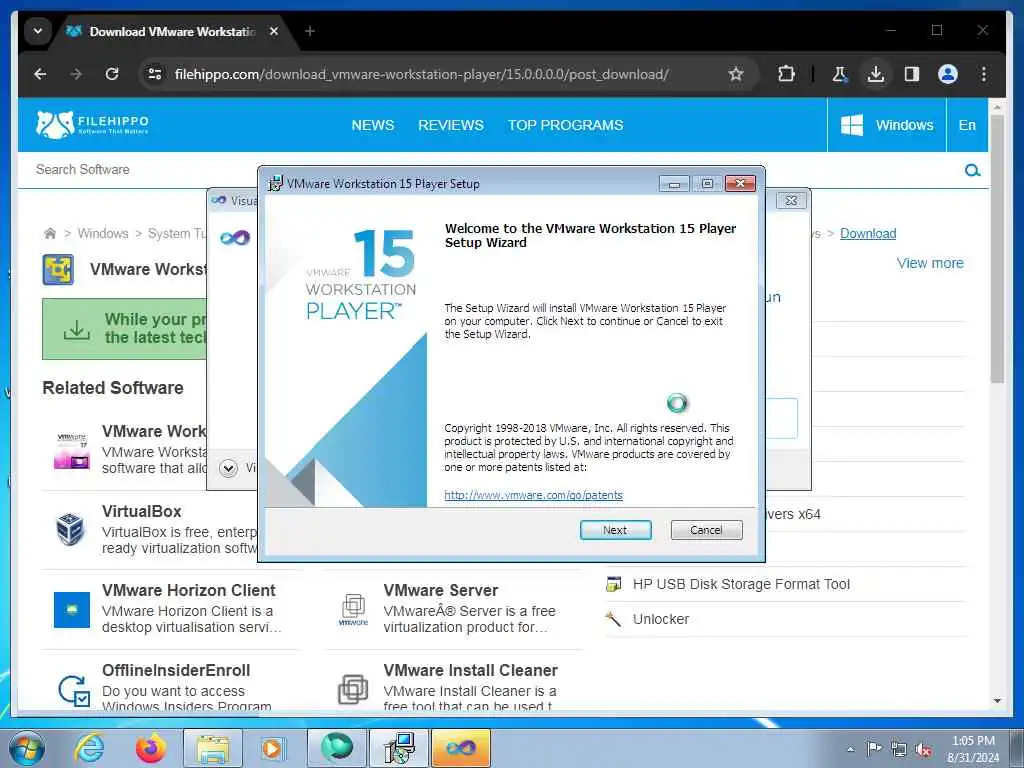Screen dimensions: 1024x768
Task: Expand the chevron in Visual Studio dialog
Action: [229, 468]
